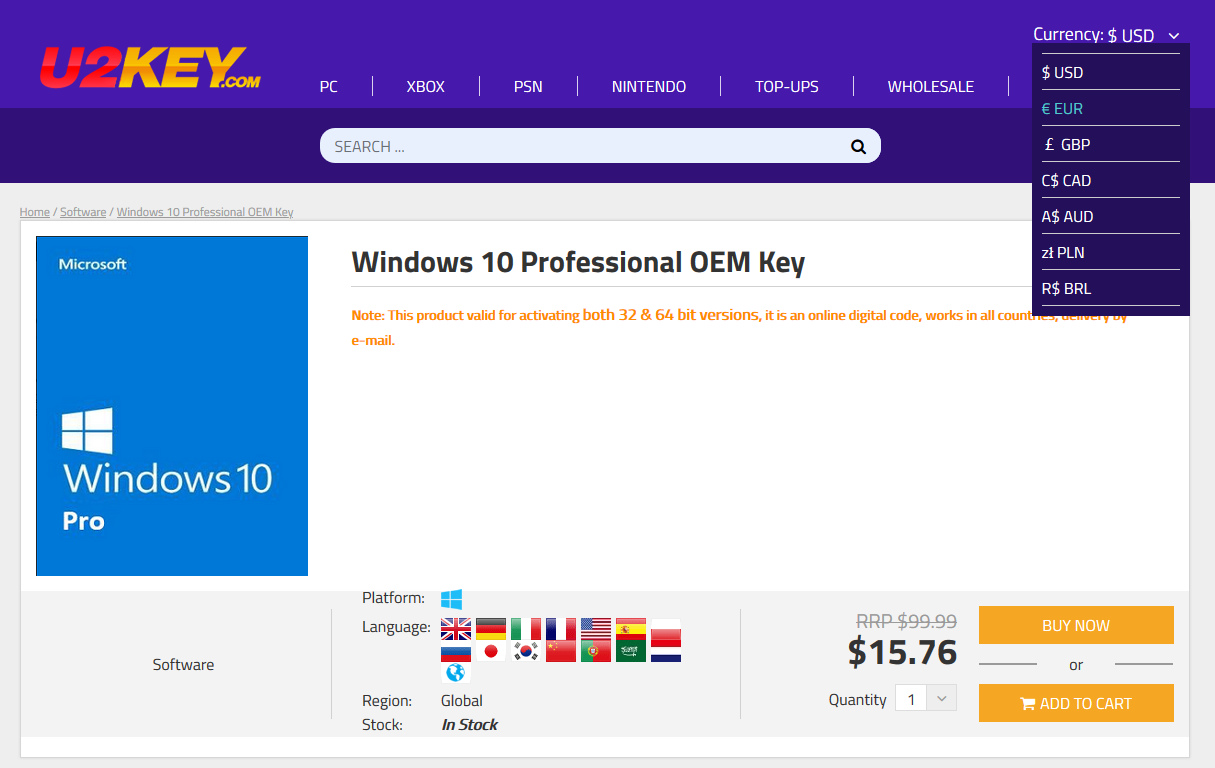Open the TOP-UPS navigation menu

[x=787, y=87]
